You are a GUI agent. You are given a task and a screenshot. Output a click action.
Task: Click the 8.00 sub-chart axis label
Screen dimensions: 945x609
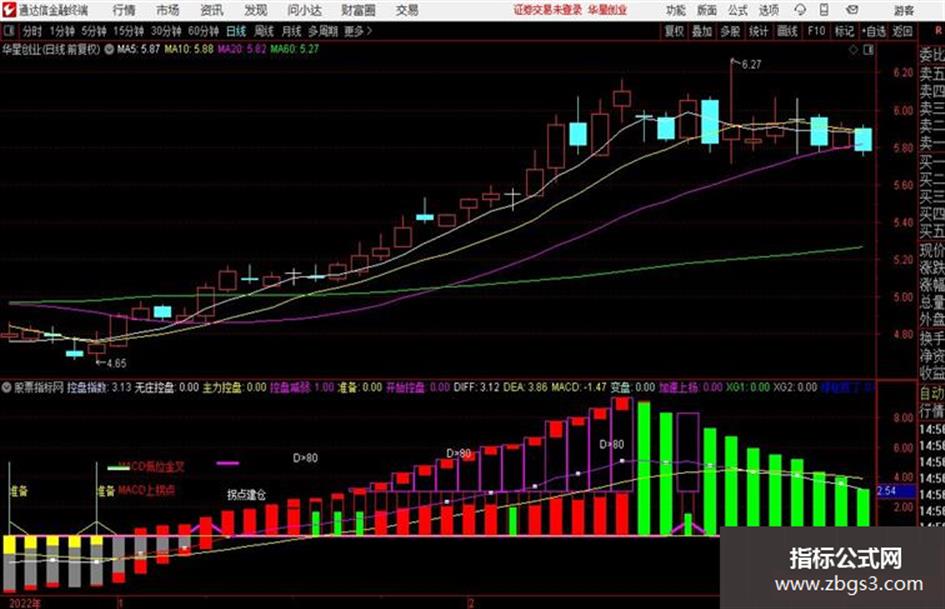coord(903,418)
